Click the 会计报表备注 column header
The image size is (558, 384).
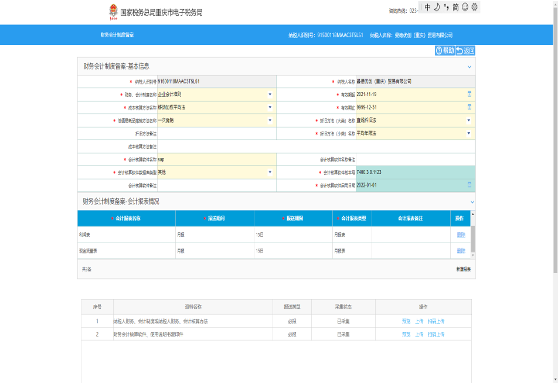411,218
